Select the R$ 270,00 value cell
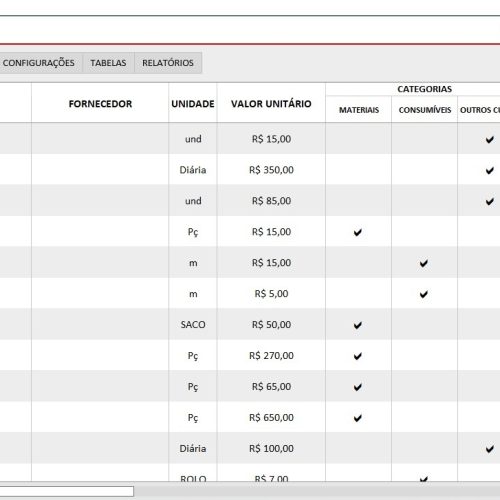Screen dimensions: 500x500 pyautogui.click(x=271, y=356)
